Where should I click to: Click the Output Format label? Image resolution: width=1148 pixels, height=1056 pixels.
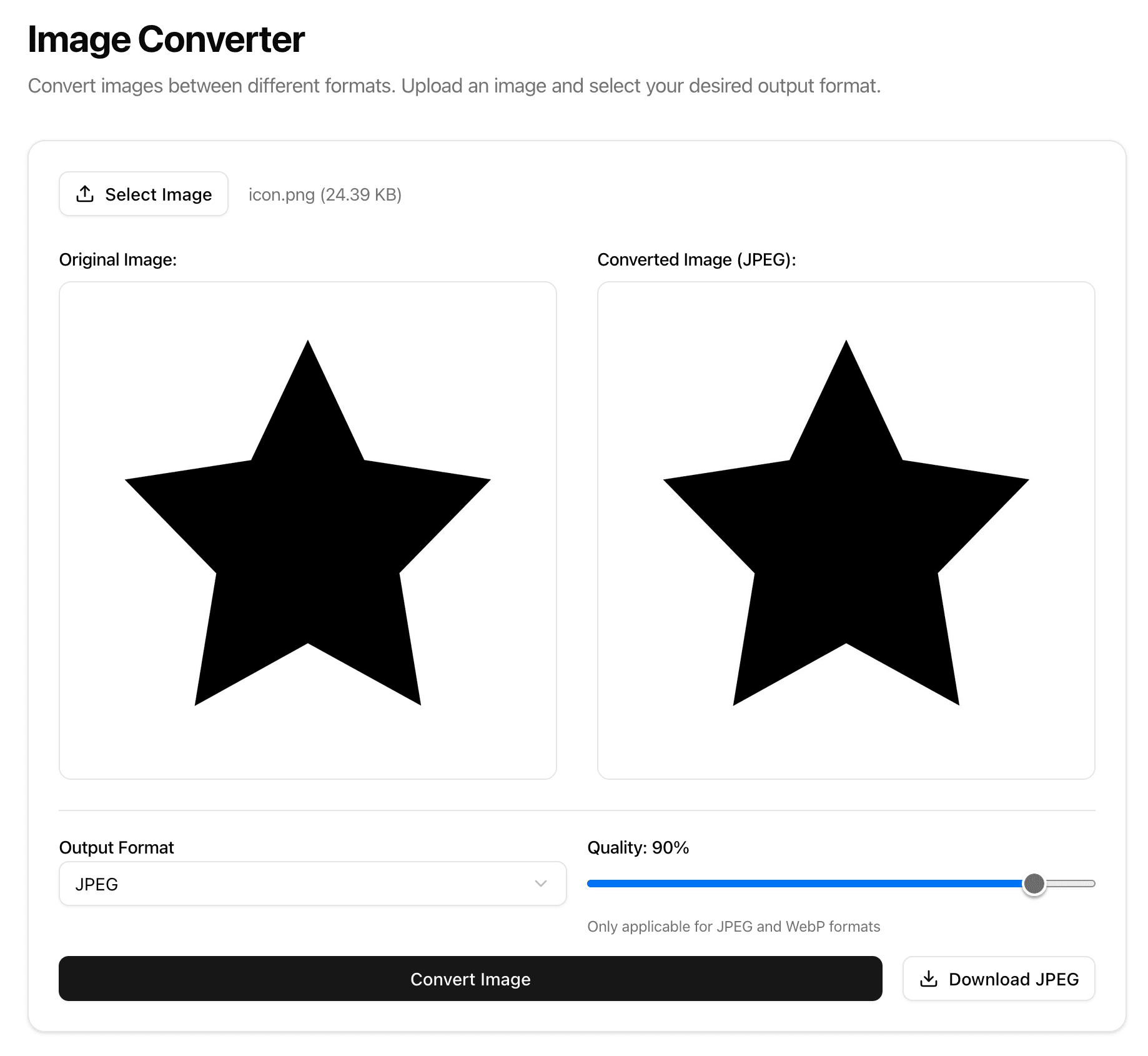pos(116,847)
